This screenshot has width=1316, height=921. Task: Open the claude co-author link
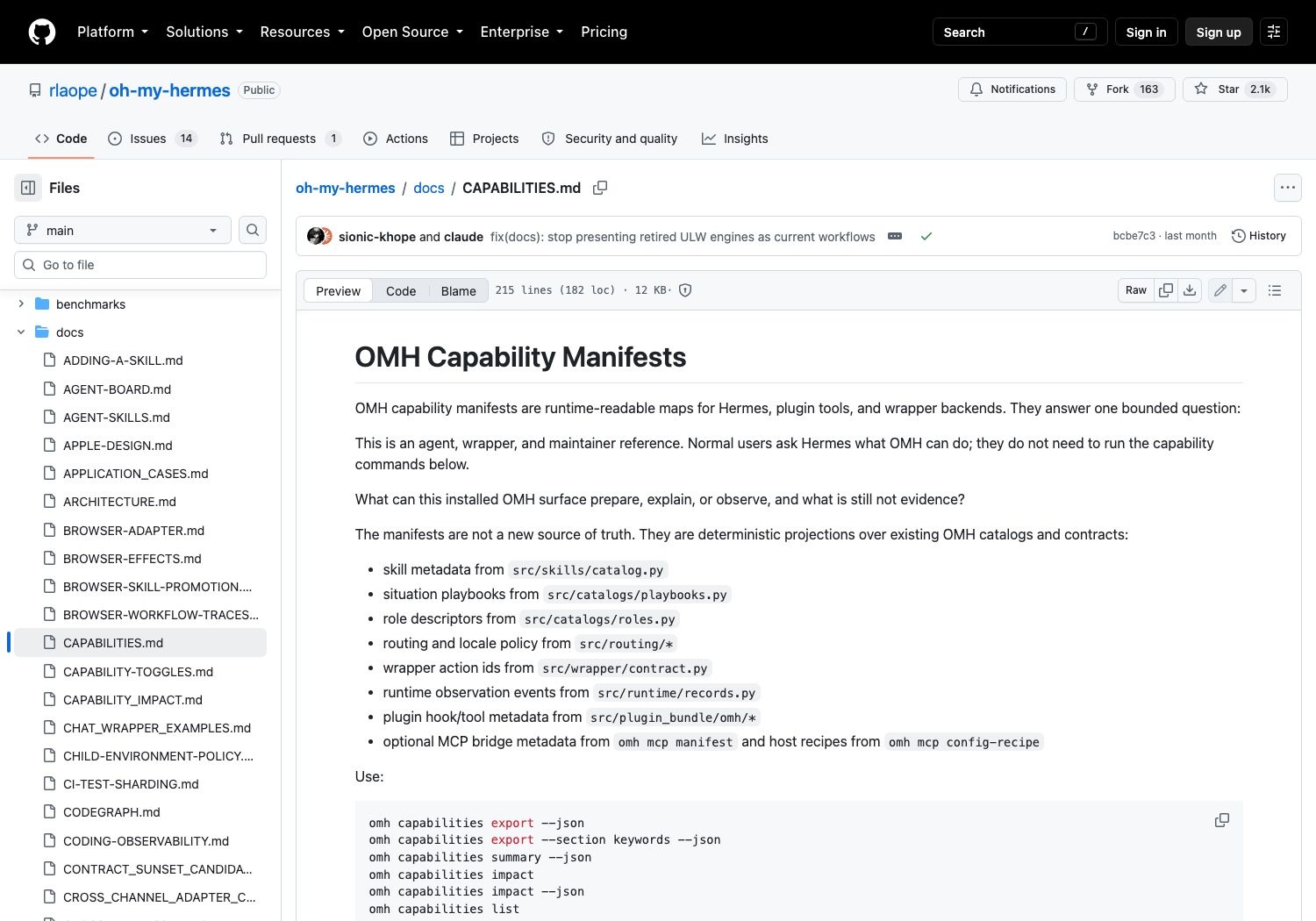(463, 237)
